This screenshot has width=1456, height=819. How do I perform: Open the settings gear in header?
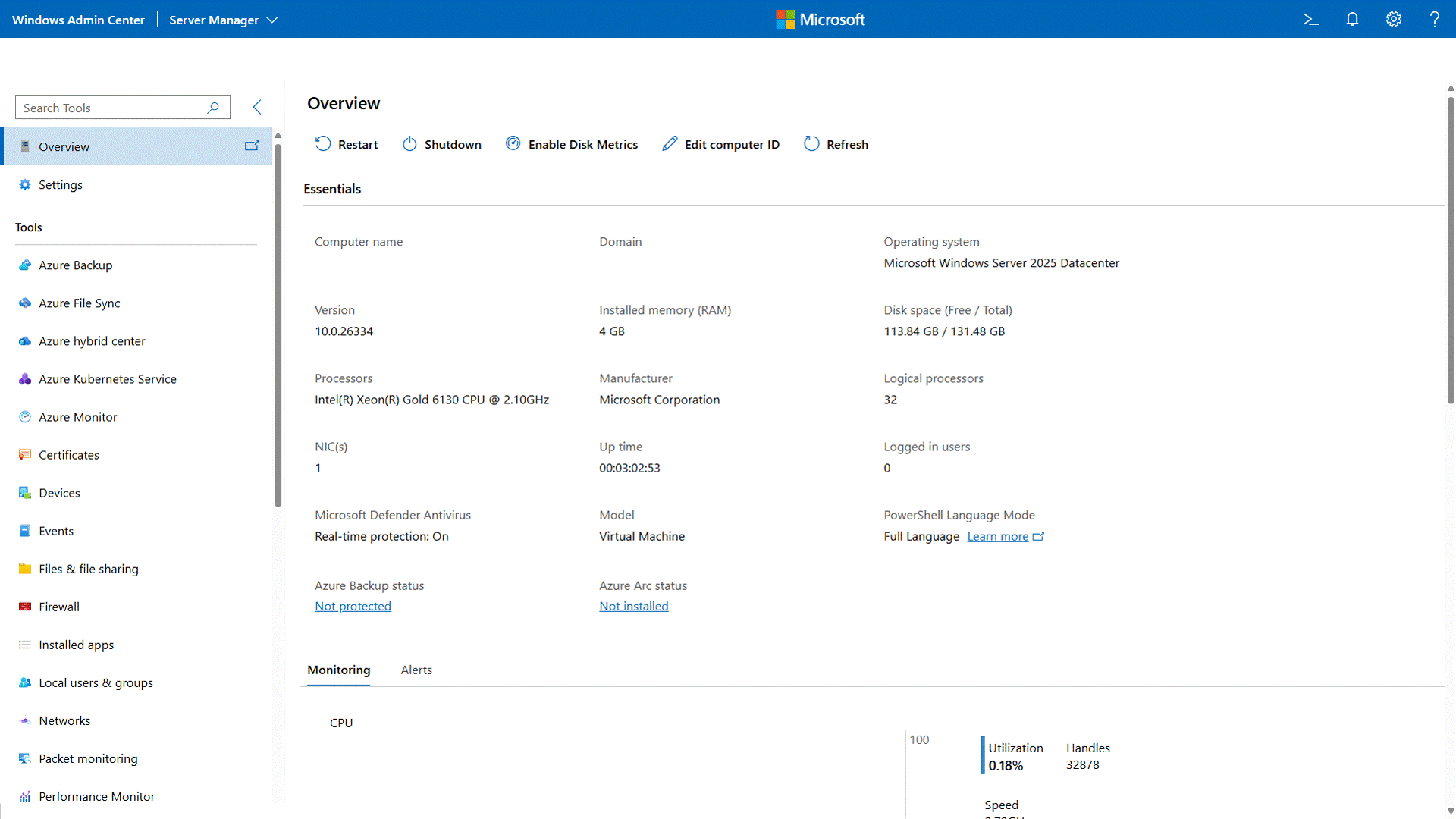coord(1394,20)
